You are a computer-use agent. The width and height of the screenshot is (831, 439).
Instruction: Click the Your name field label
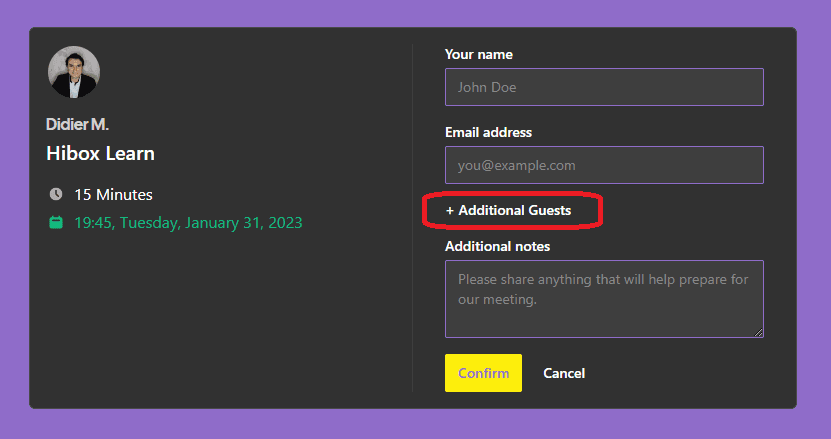point(479,54)
